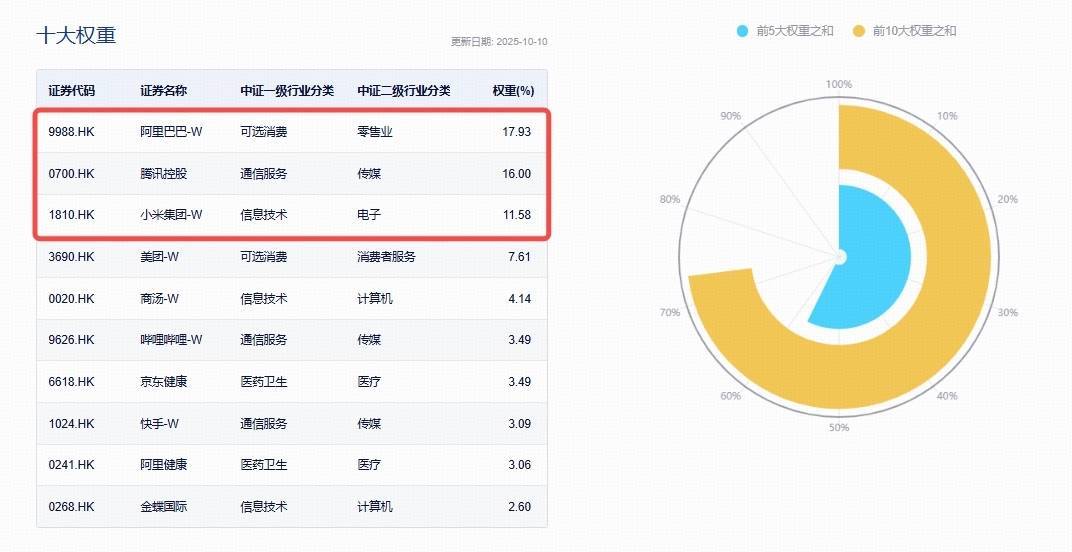Viewport: 1072px width, 552px height.
Task: Open the 美团-W security entry
Action: coord(160,257)
